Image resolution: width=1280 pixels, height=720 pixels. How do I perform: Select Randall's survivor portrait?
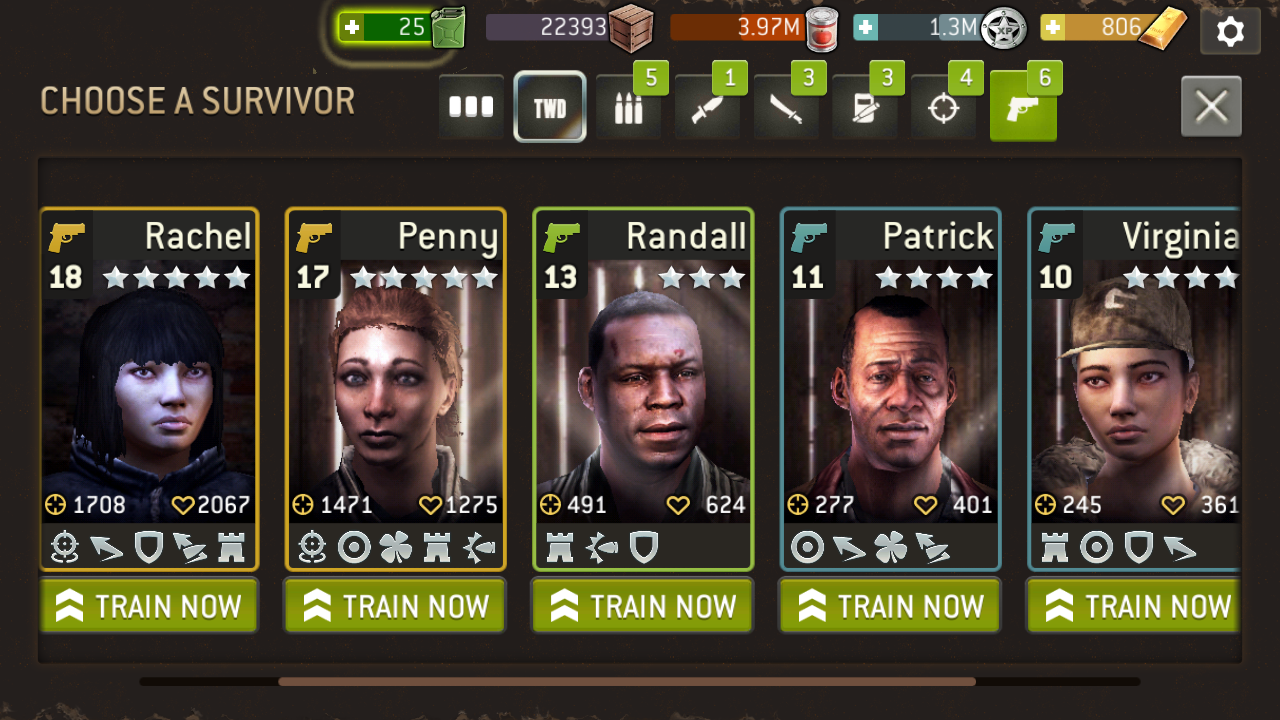point(642,389)
